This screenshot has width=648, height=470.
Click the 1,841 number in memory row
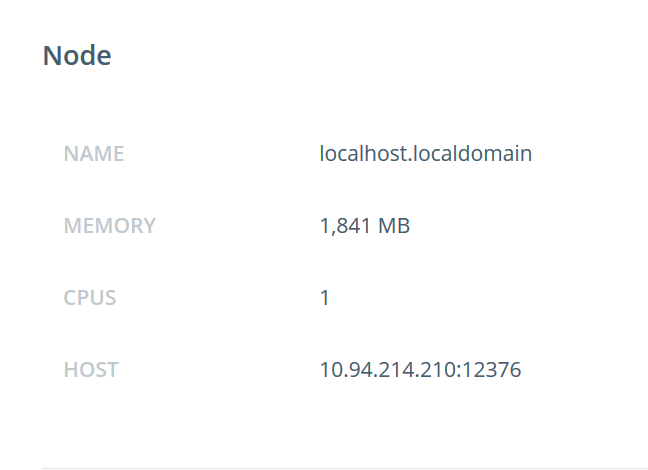point(345,226)
